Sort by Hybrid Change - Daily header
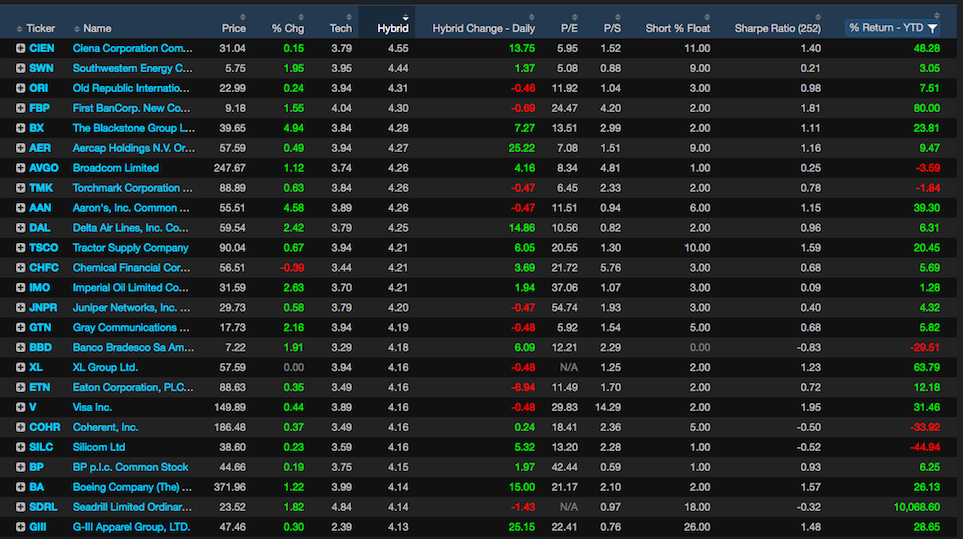Image resolution: width=963 pixels, height=539 pixels. click(483, 28)
